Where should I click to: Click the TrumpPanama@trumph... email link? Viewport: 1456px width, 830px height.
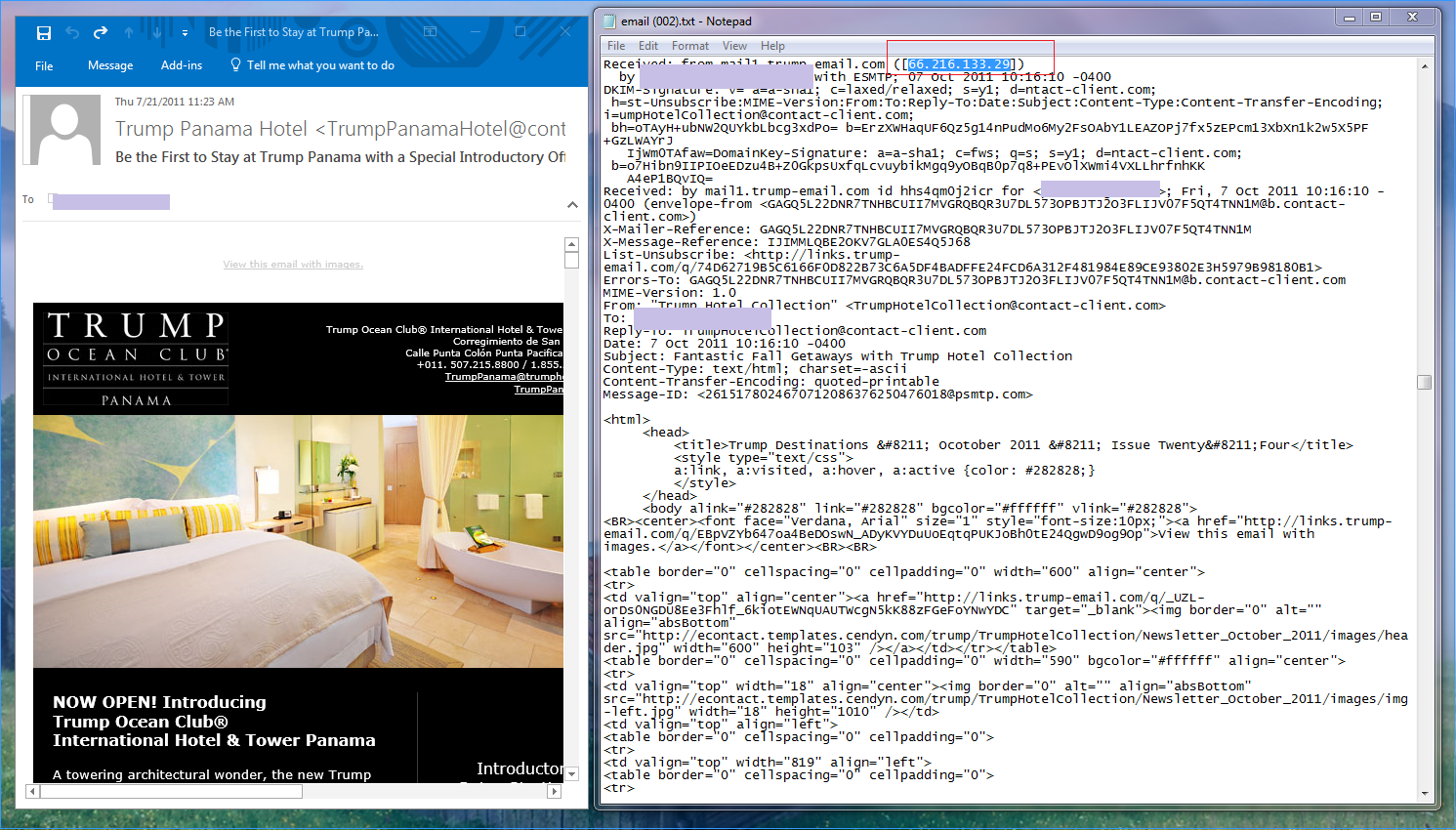(504, 377)
